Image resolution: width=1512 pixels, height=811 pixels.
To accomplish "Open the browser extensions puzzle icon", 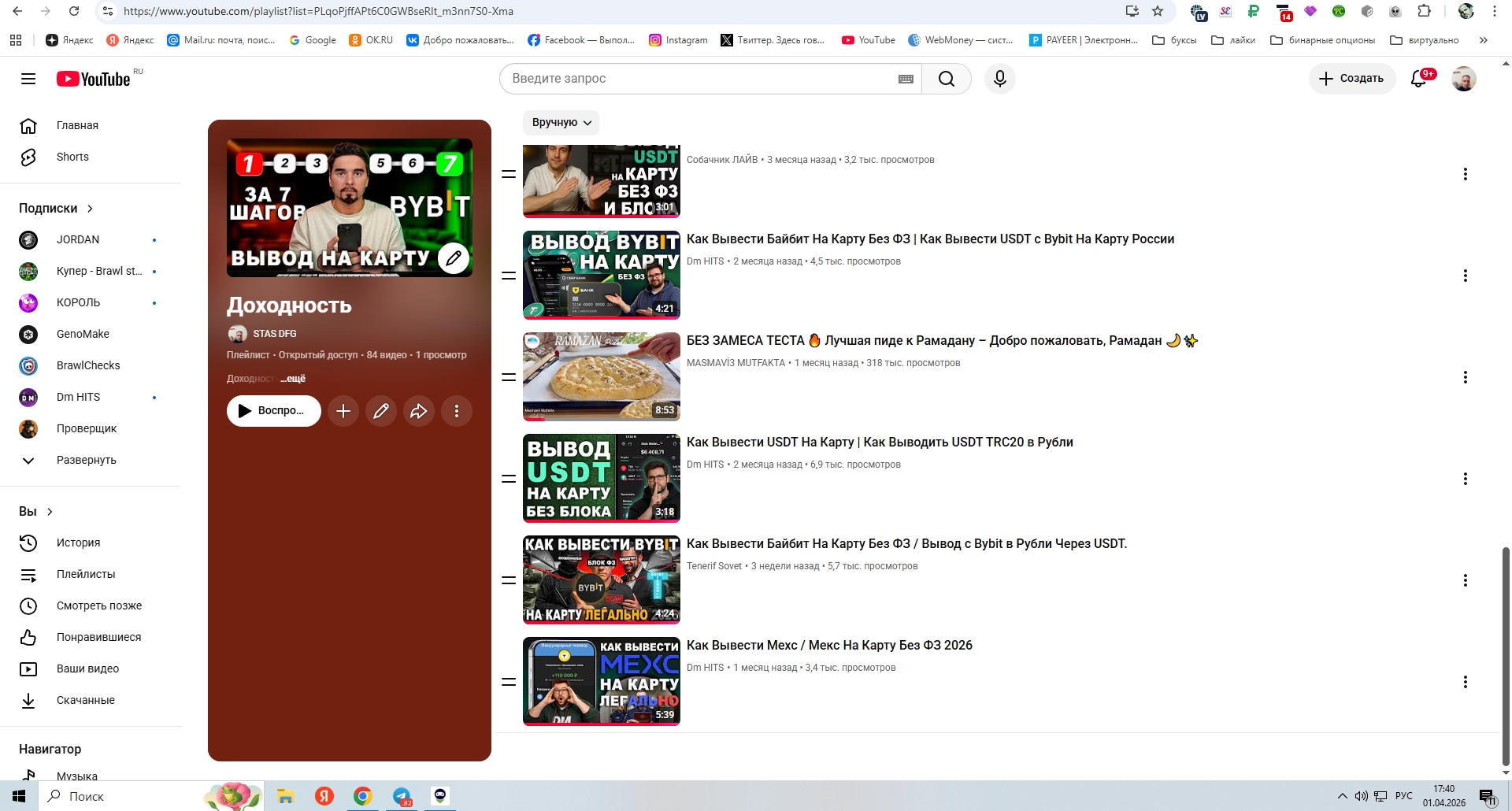I will coord(1424,11).
